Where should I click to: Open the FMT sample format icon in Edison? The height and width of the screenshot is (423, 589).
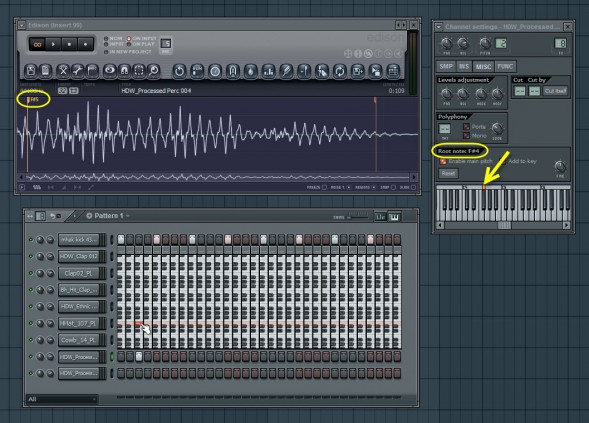(x=197, y=71)
